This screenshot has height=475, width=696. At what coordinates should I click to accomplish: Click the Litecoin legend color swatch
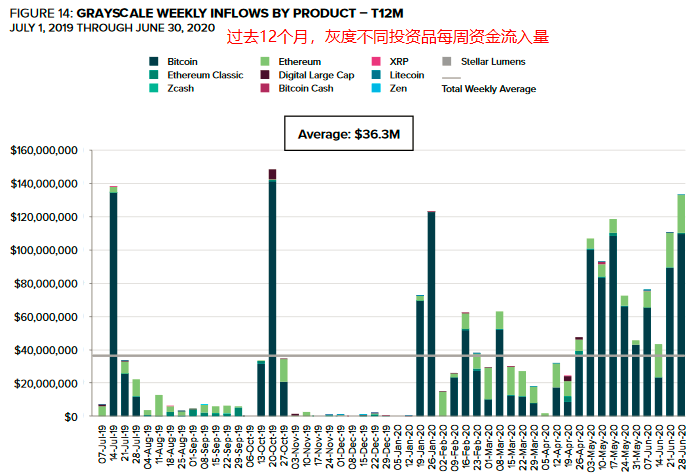pos(376,75)
